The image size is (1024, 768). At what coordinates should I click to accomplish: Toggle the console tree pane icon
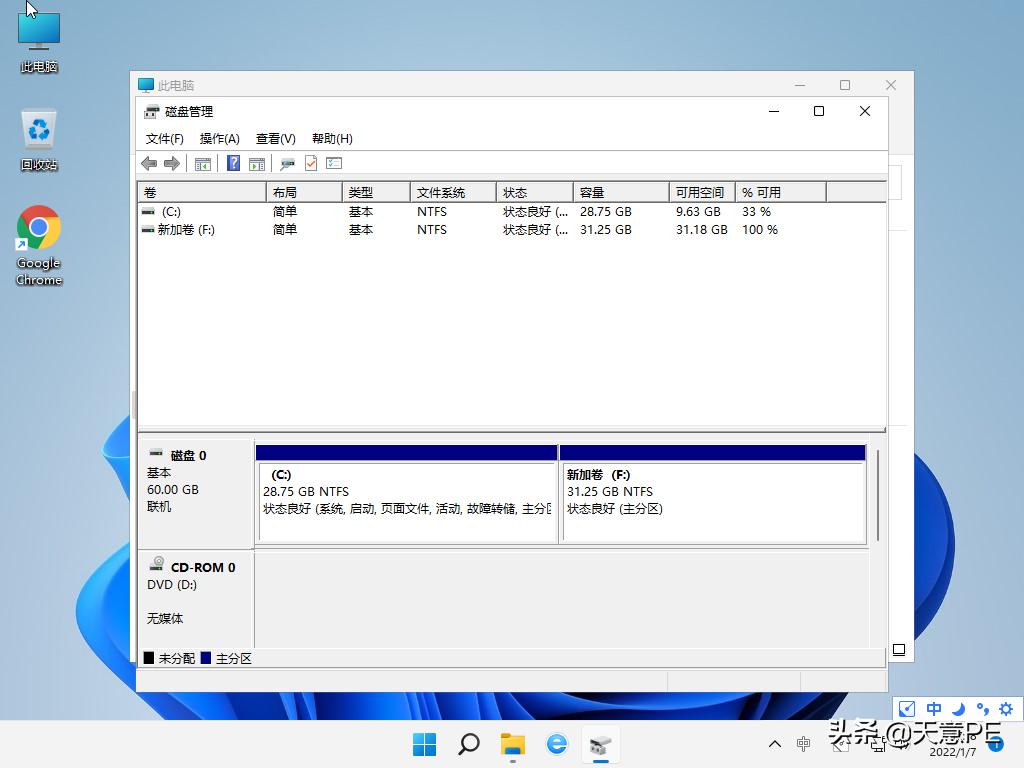202,163
